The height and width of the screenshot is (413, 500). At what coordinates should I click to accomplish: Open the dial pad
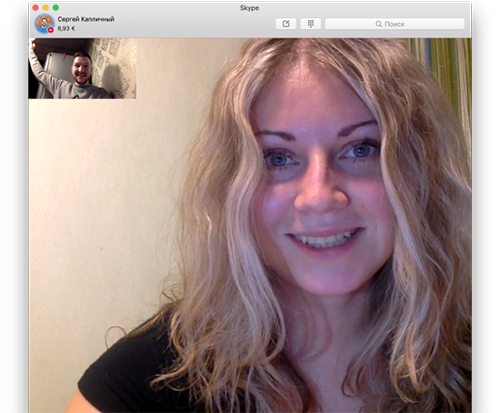click(310, 24)
